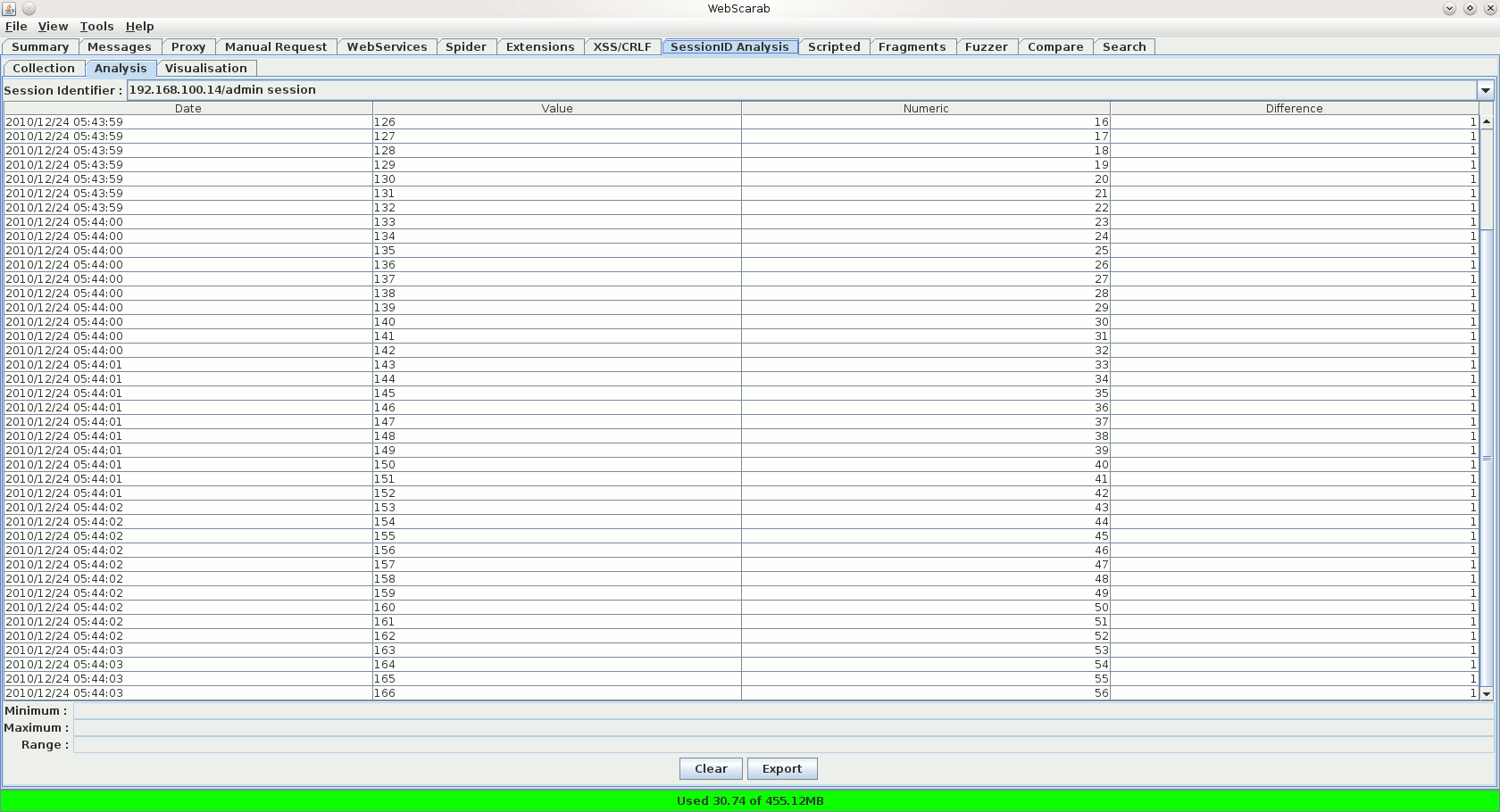Viewport: 1500px width, 812px height.
Task: Click the table scrollbar up arrow
Action: tap(1487, 121)
